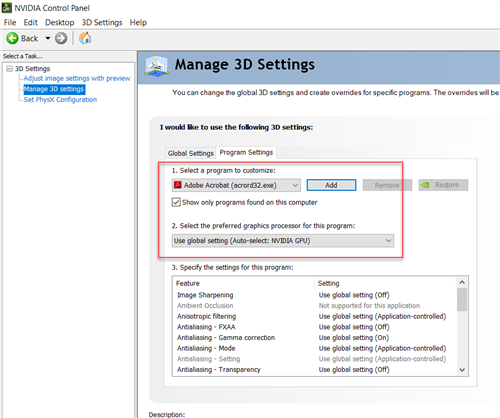Open Adjust image settings with preview

click(77, 78)
